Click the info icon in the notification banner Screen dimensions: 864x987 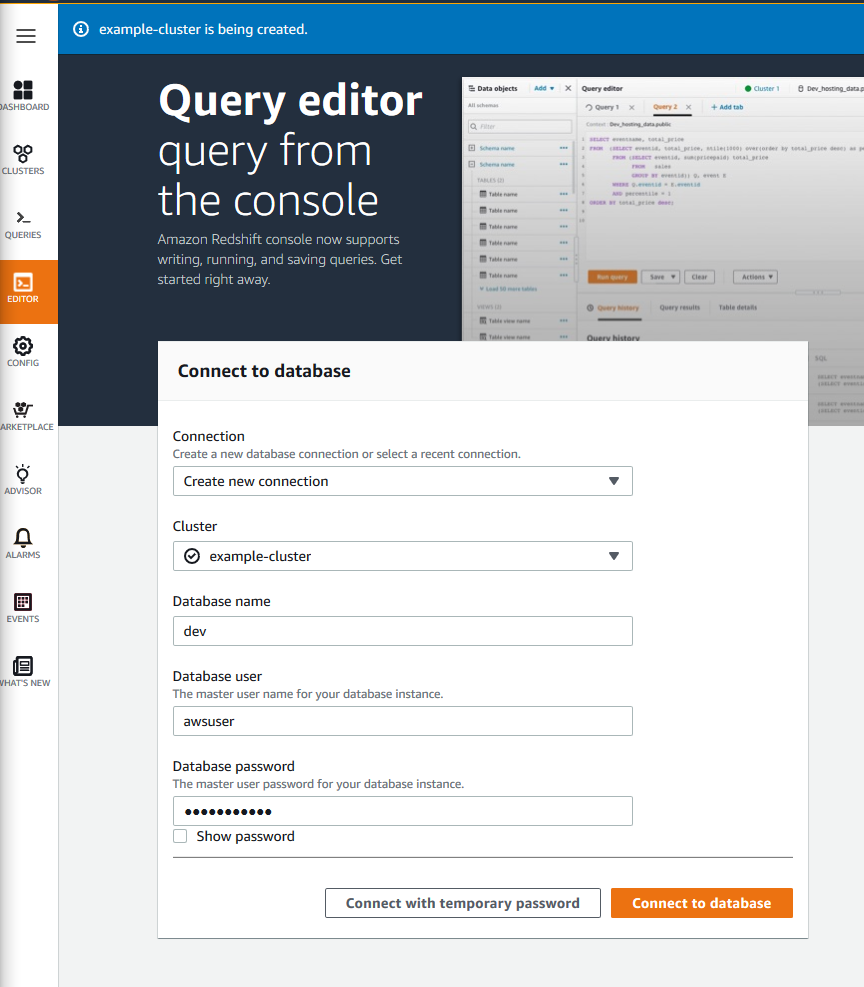click(81, 29)
